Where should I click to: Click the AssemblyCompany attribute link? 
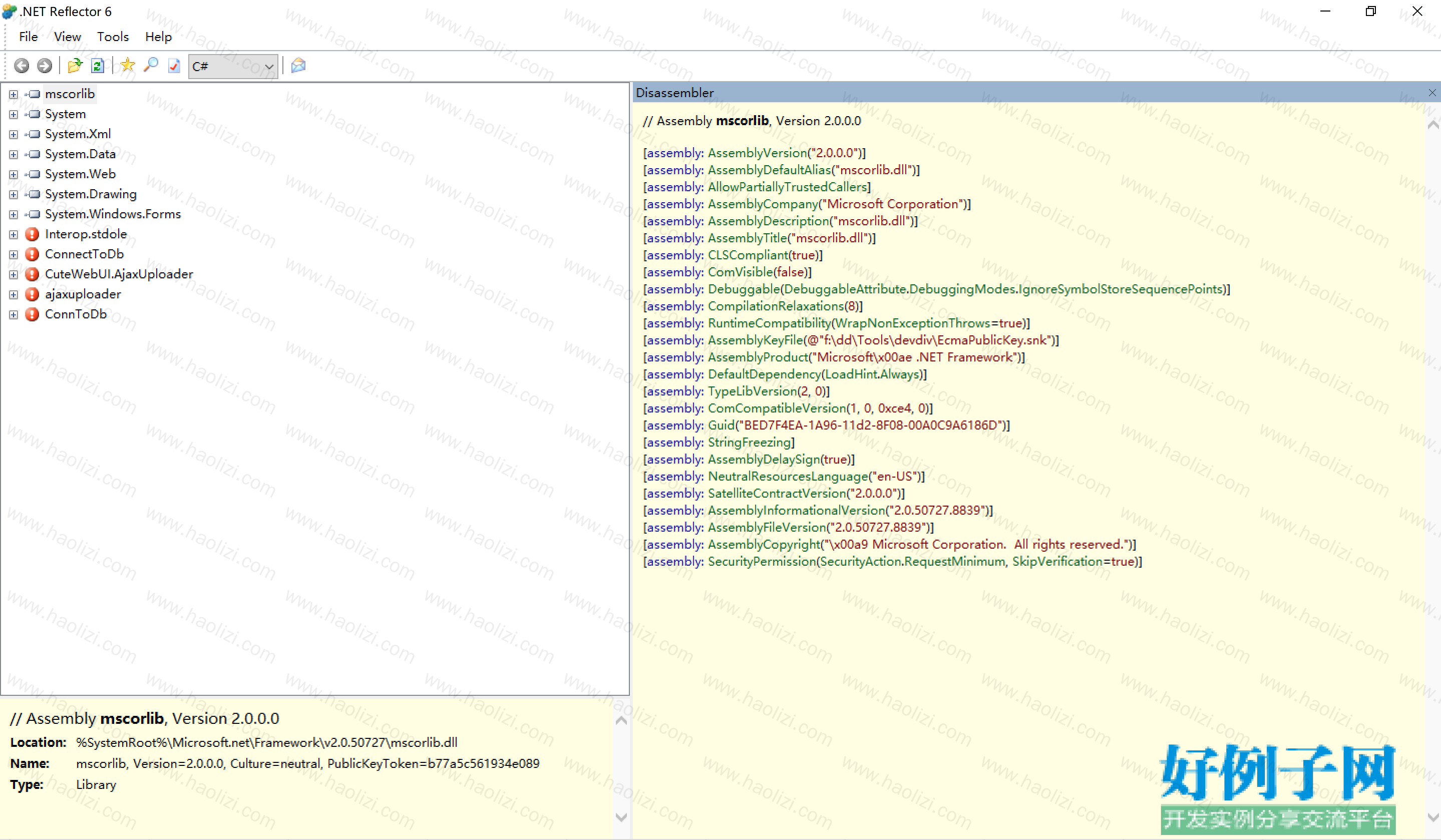763,204
